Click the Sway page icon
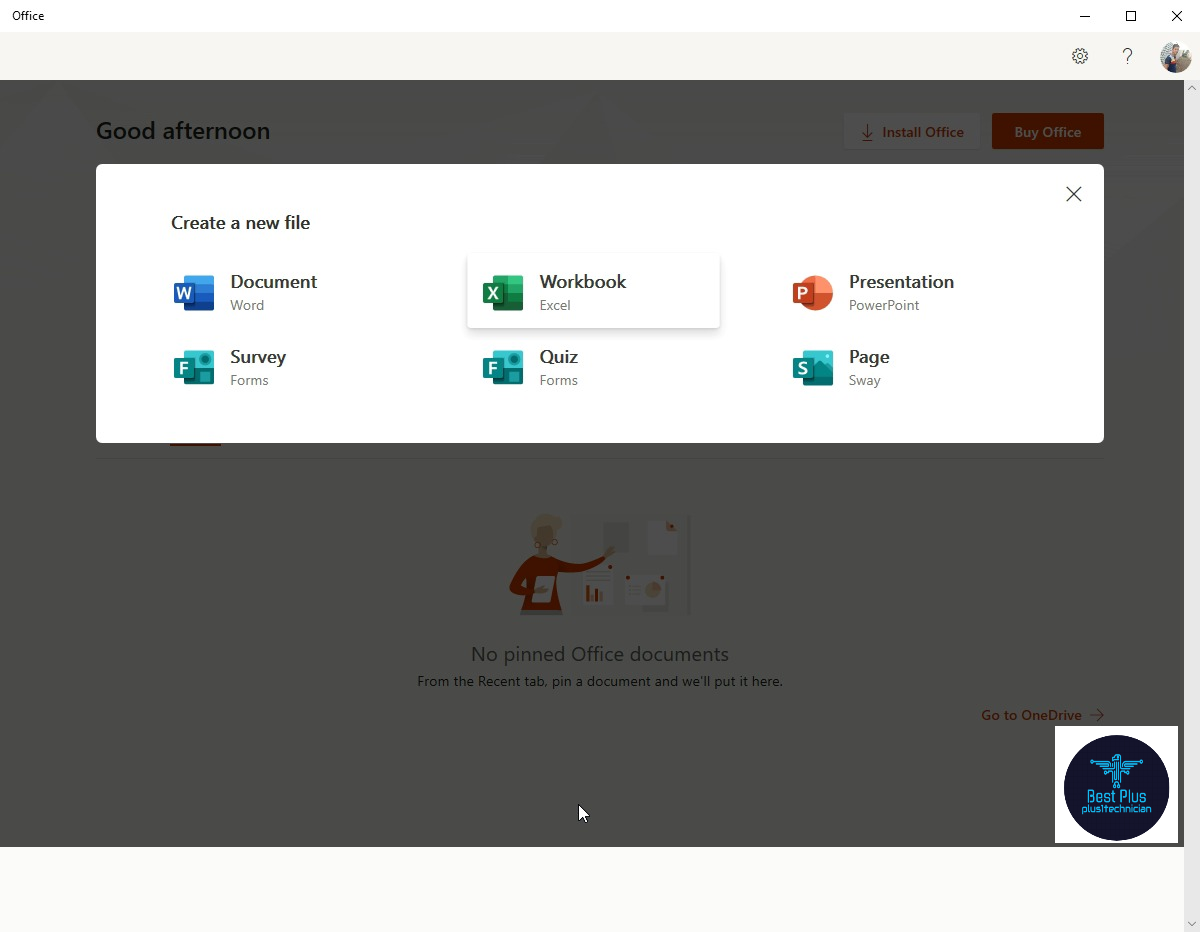1200x932 pixels. coord(812,368)
